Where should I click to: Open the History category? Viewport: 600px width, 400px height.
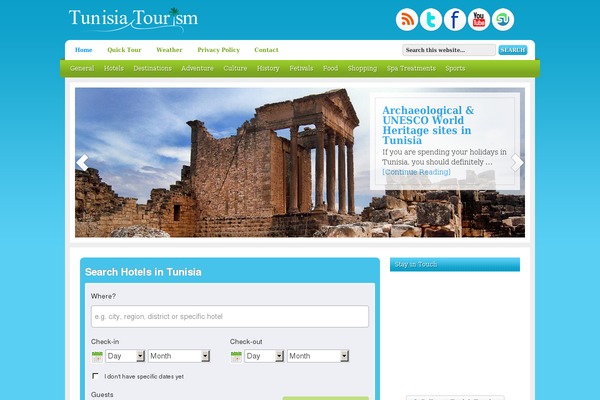tap(268, 68)
